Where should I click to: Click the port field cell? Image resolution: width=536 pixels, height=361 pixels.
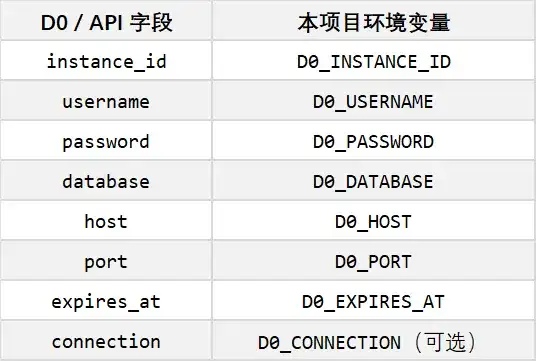point(106,260)
